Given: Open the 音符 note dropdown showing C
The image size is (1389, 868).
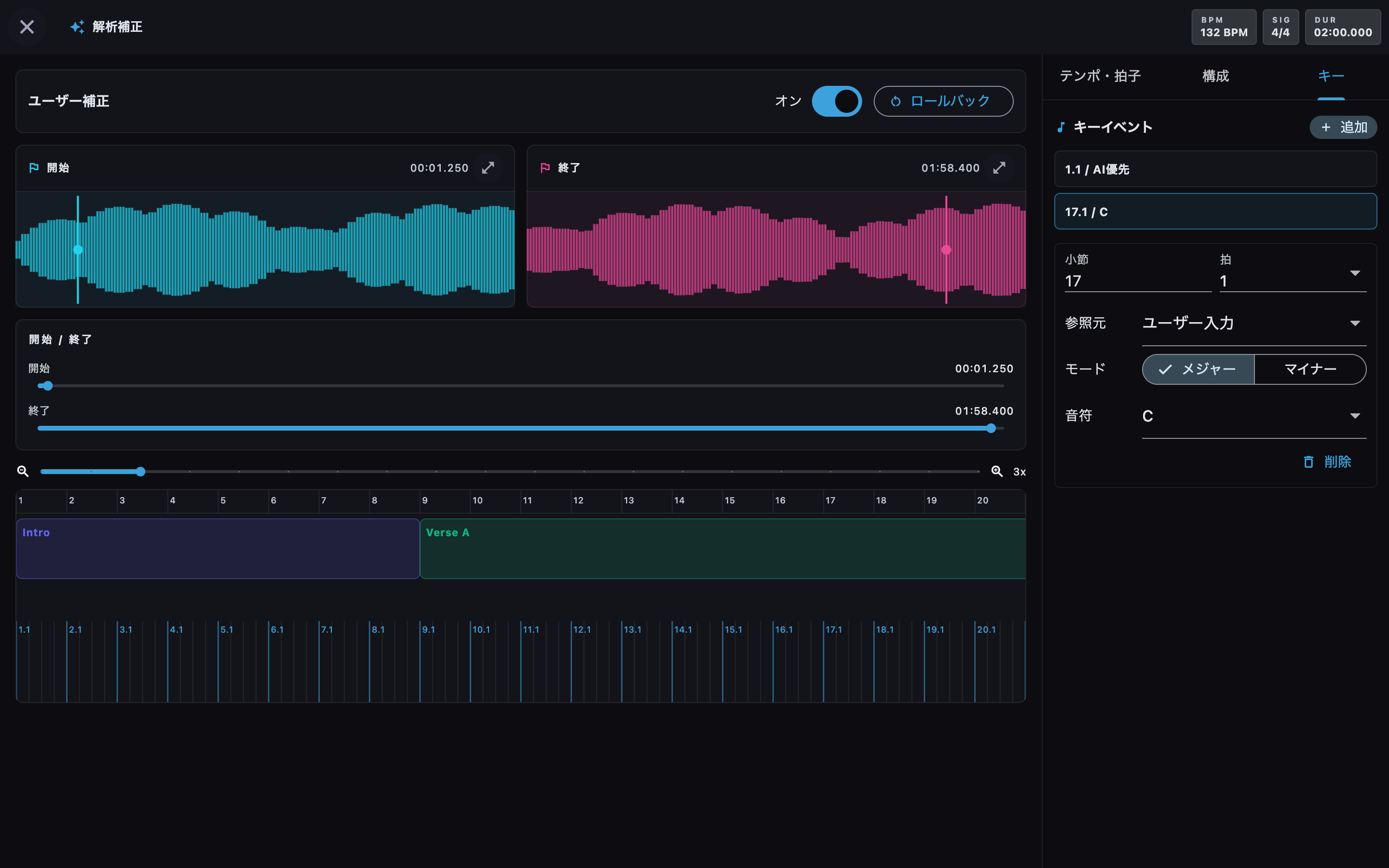Looking at the screenshot, I should (x=1253, y=416).
